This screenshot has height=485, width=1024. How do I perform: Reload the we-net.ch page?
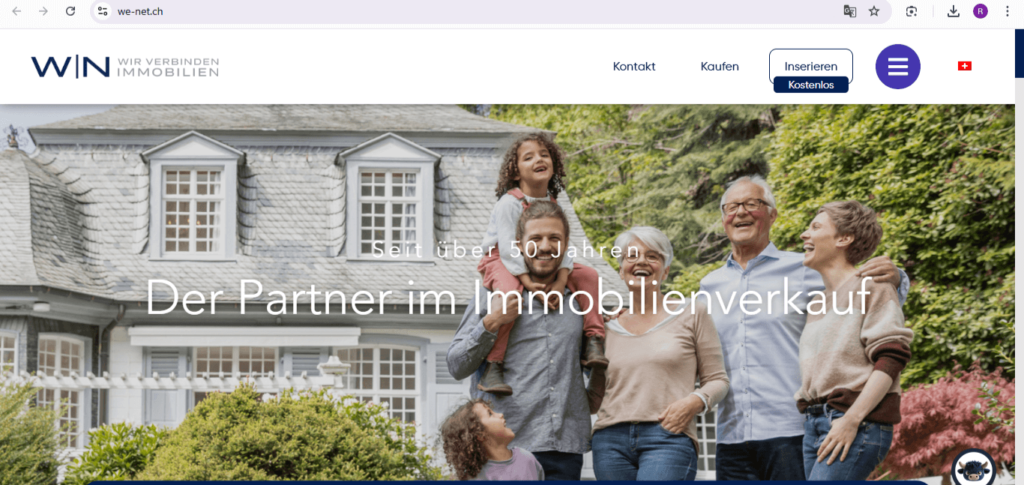coord(71,11)
